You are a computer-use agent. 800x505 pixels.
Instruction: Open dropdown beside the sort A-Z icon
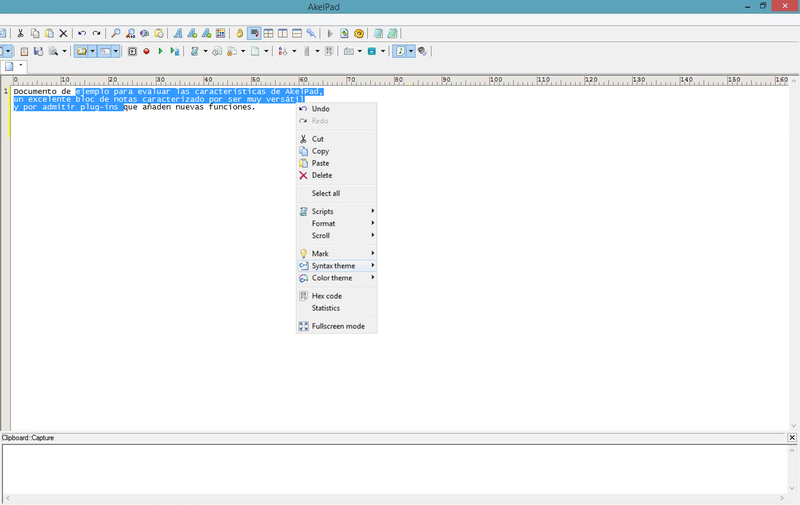[x=294, y=51]
